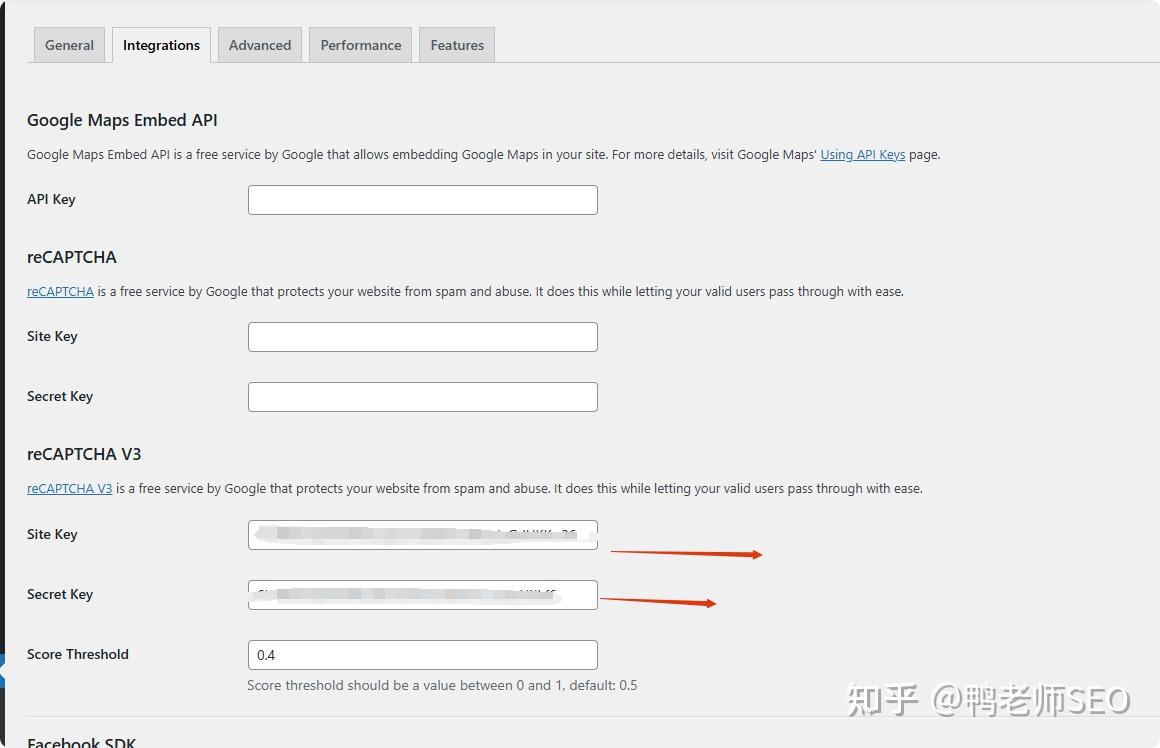
Task: Click the Google Maps Embed API heading
Action: pyautogui.click(x=122, y=120)
